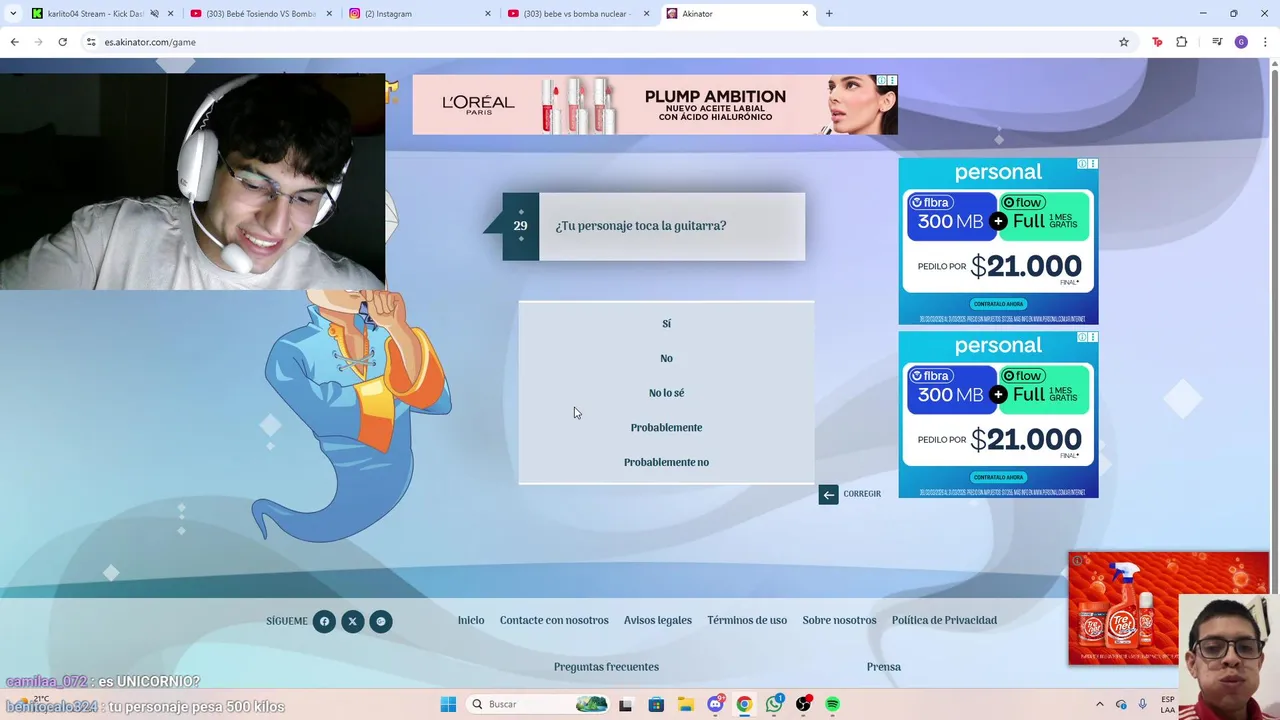Image resolution: width=1280 pixels, height=720 pixels.
Task: Open the Chrome three-dot menu
Action: coord(1265,42)
